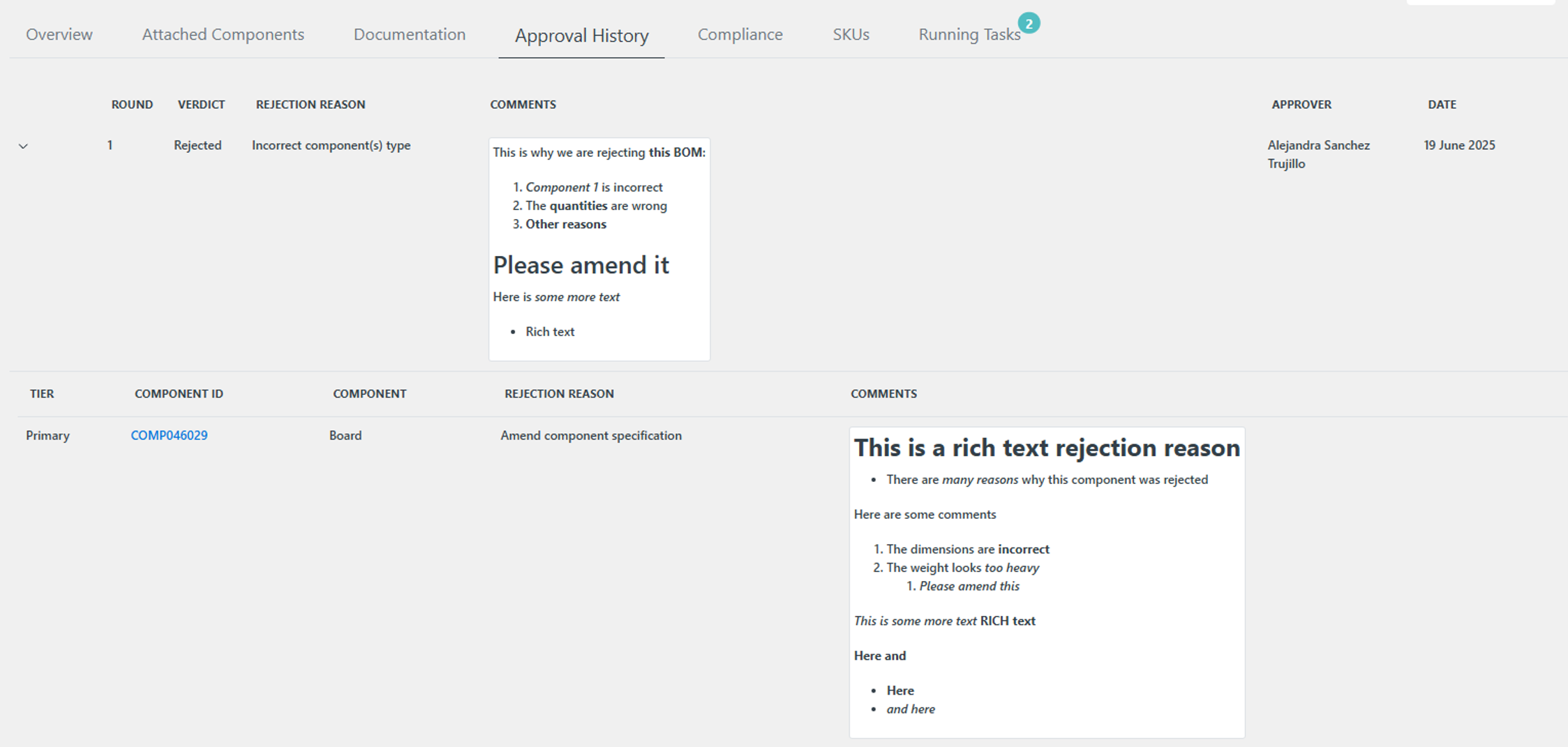
Task: Click the REJECTION REASON column header
Action: click(310, 104)
